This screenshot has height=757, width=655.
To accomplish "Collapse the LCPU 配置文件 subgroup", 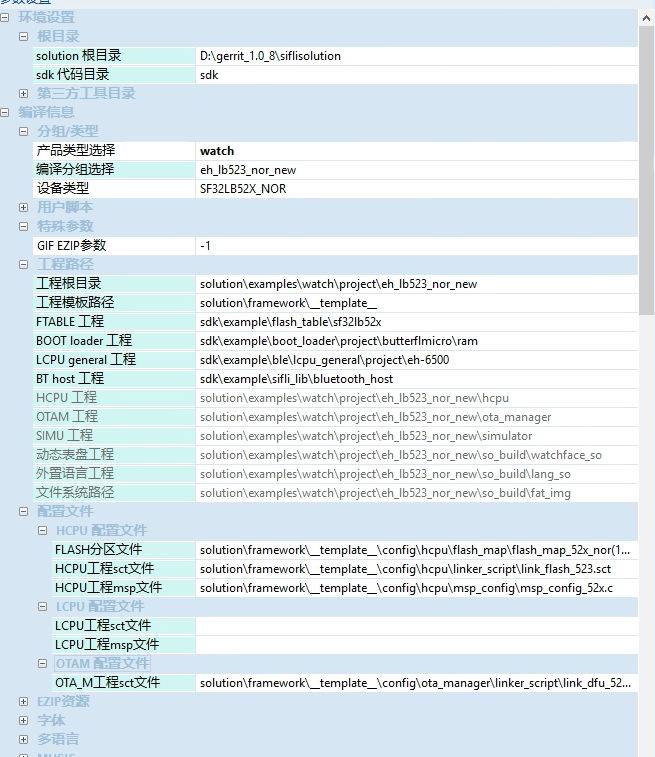I will point(42,606).
